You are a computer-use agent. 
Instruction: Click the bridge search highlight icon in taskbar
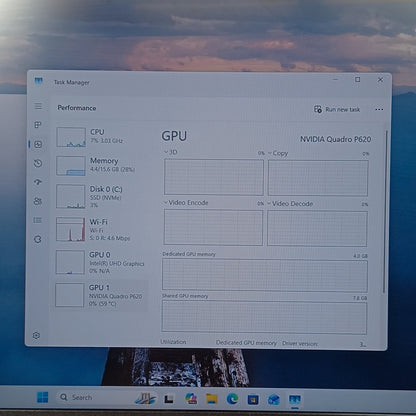pyautogui.click(x=145, y=398)
